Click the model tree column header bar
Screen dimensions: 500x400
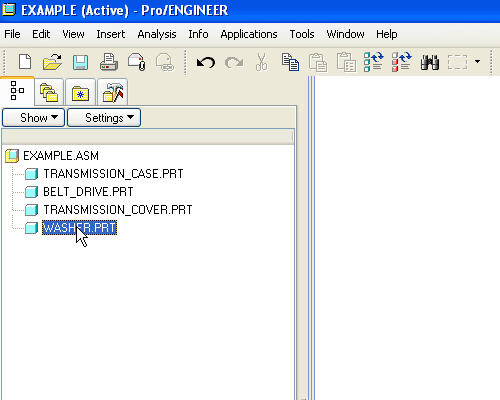(x=147, y=137)
